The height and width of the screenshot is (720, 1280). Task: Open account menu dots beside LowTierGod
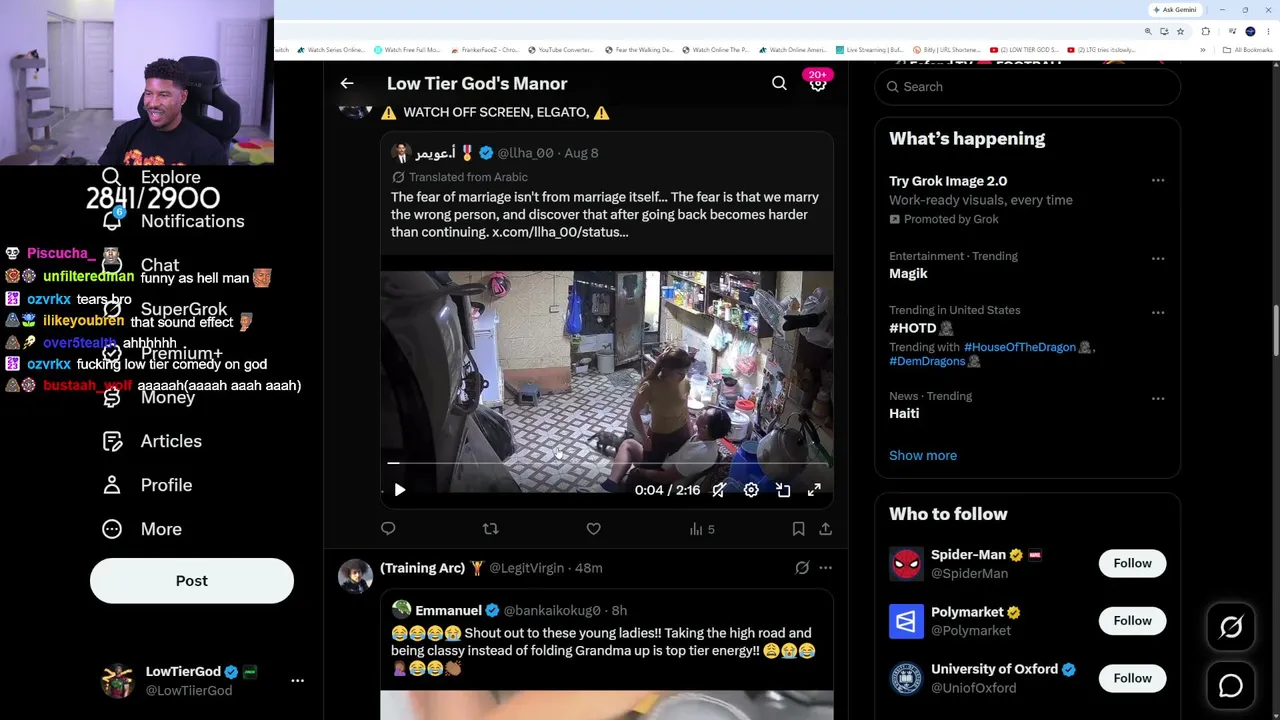pyautogui.click(x=297, y=681)
